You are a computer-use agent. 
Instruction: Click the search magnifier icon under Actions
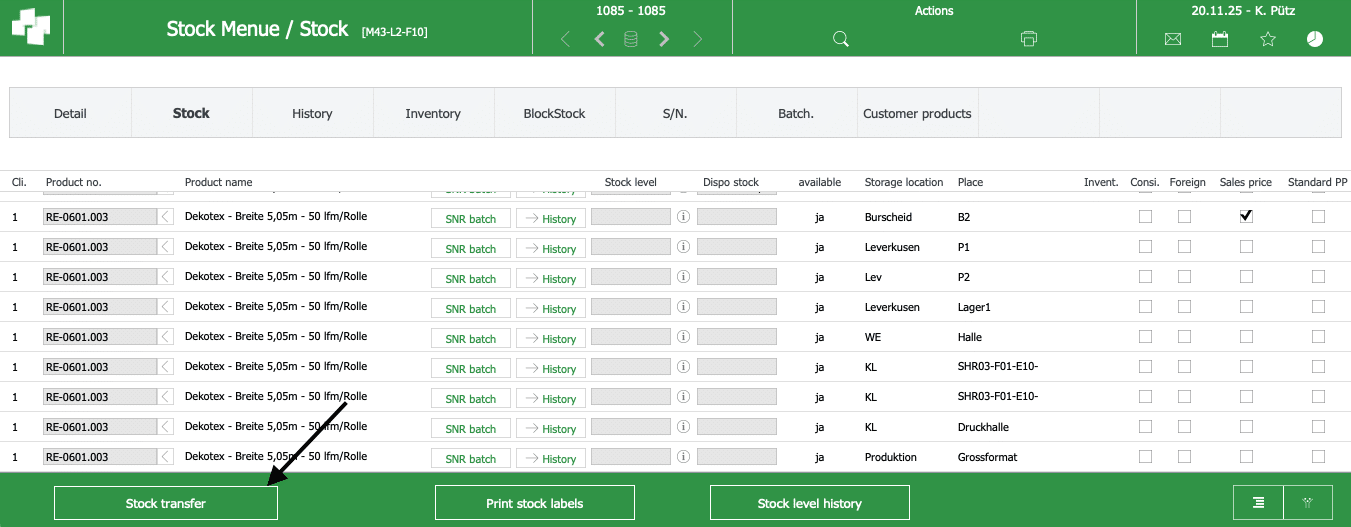pos(841,39)
